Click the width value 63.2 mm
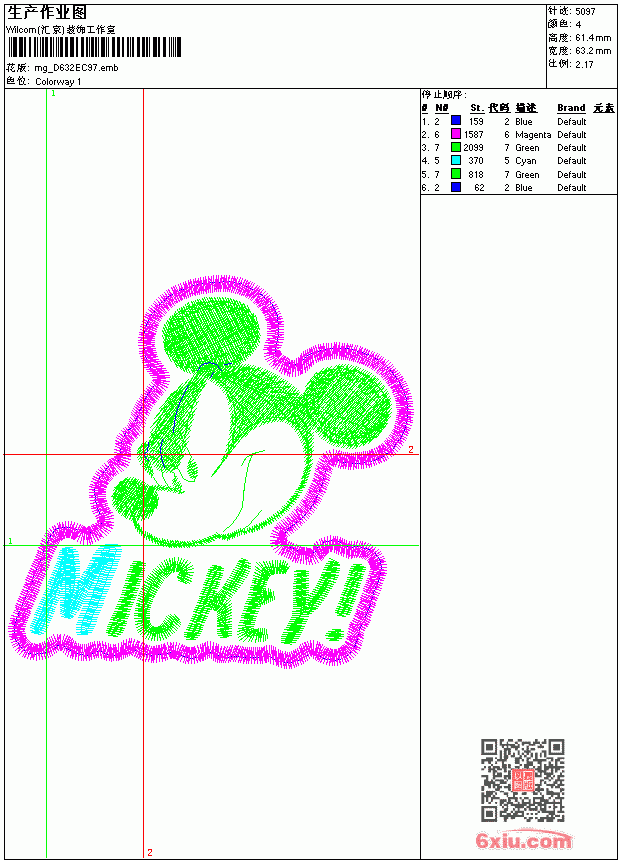 pyautogui.click(x=593, y=51)
